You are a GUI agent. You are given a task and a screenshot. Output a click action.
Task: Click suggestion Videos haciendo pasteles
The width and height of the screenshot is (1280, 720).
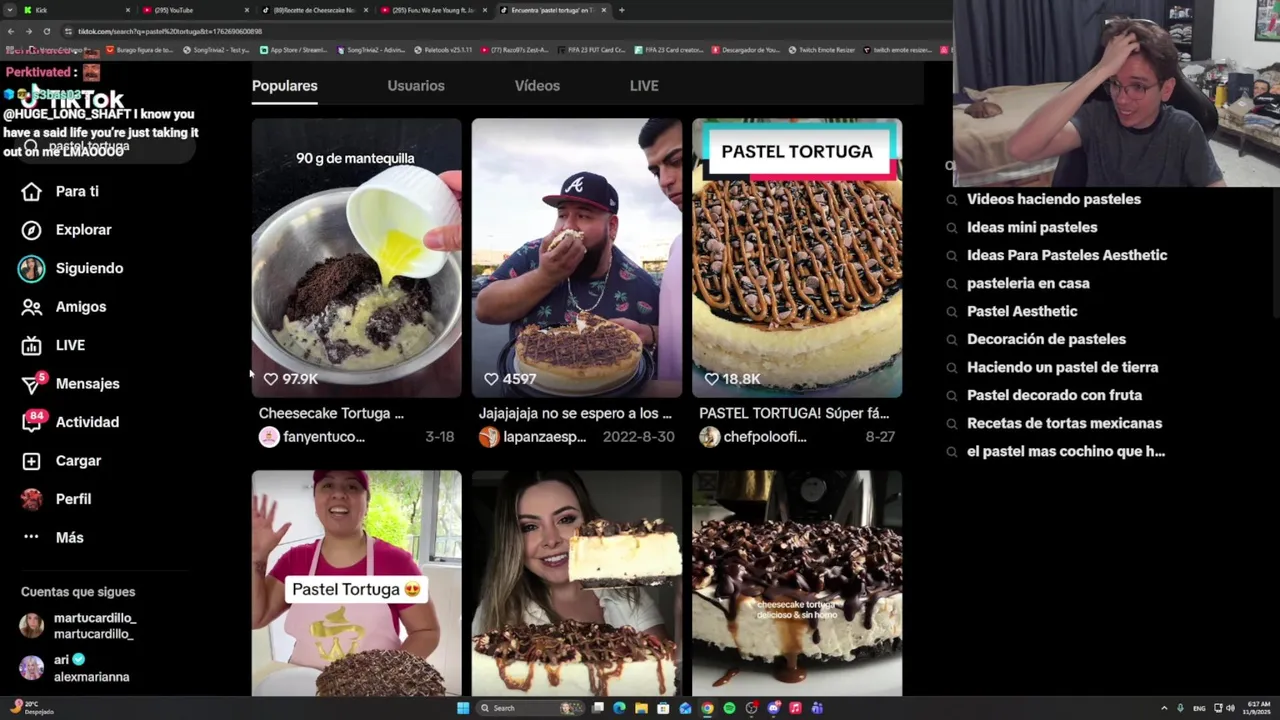[1054, 199]
